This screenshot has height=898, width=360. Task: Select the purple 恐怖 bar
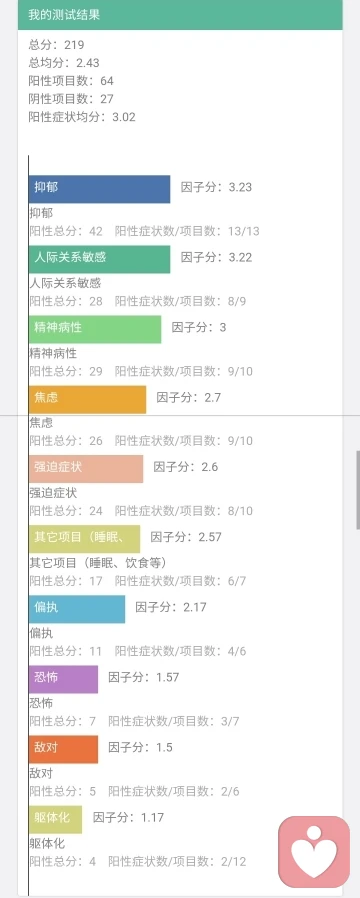coord(64,679)
